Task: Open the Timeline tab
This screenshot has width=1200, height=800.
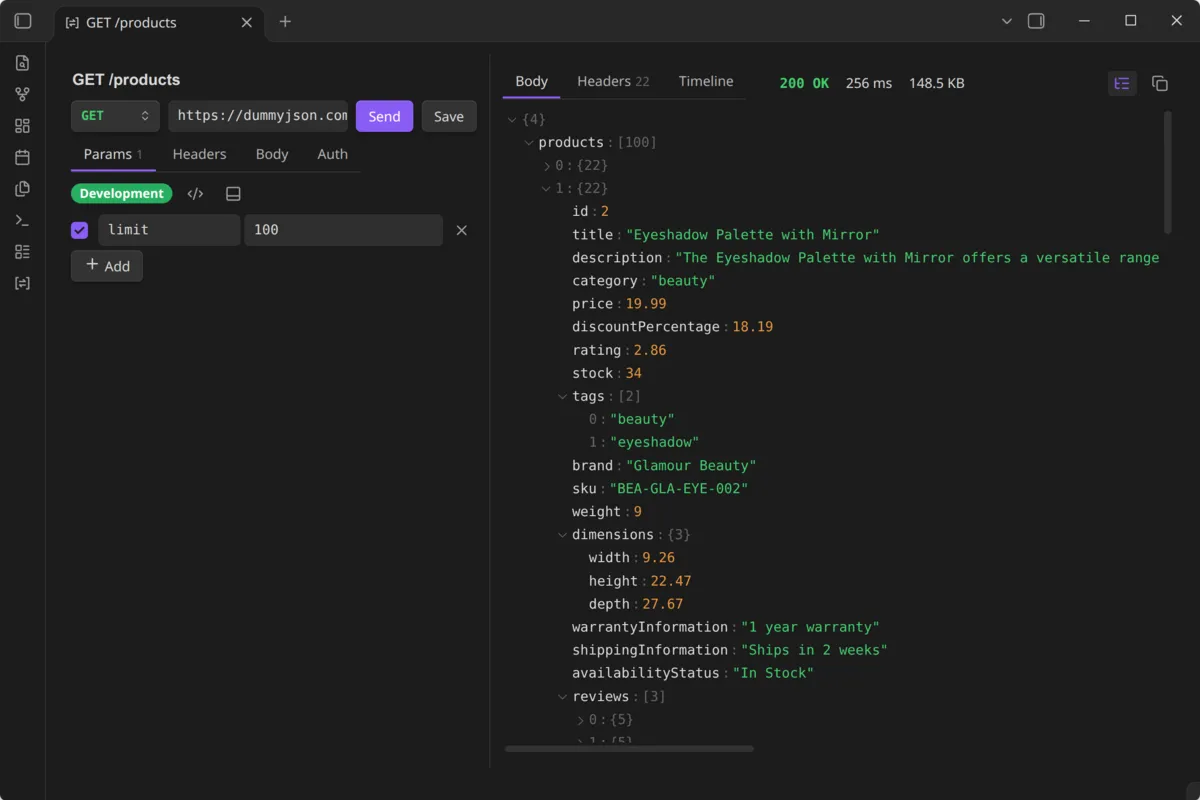Action: click(x=706, y=82)
